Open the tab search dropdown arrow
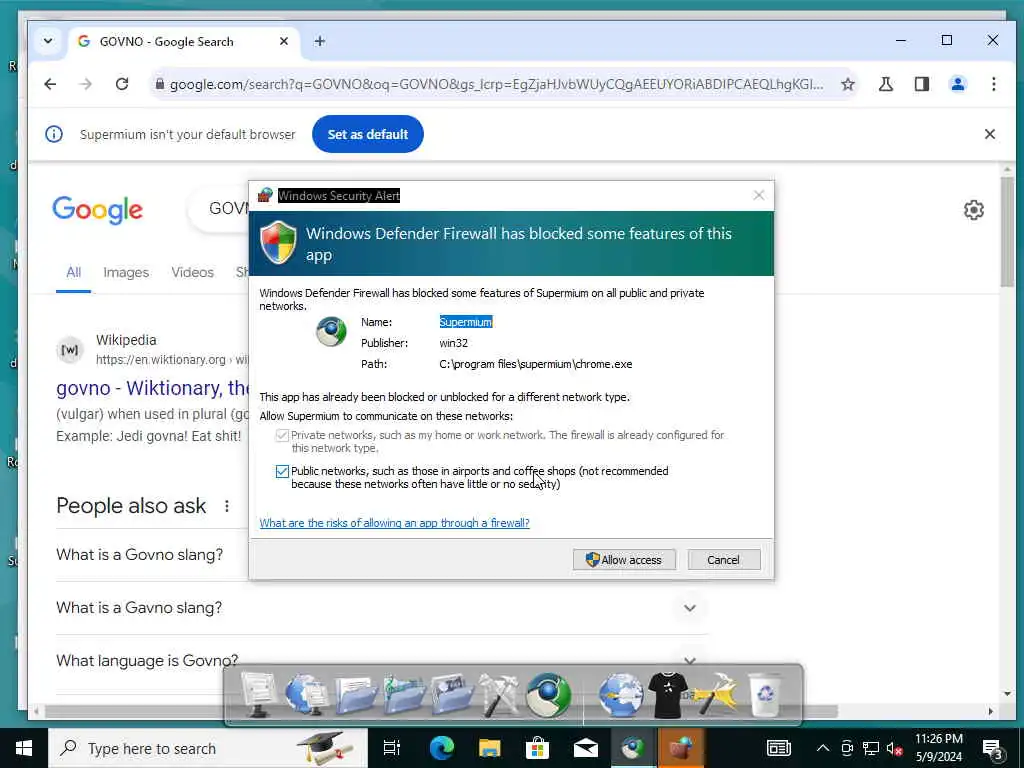This screenshot has width=1024, height=768. (48, 41)
